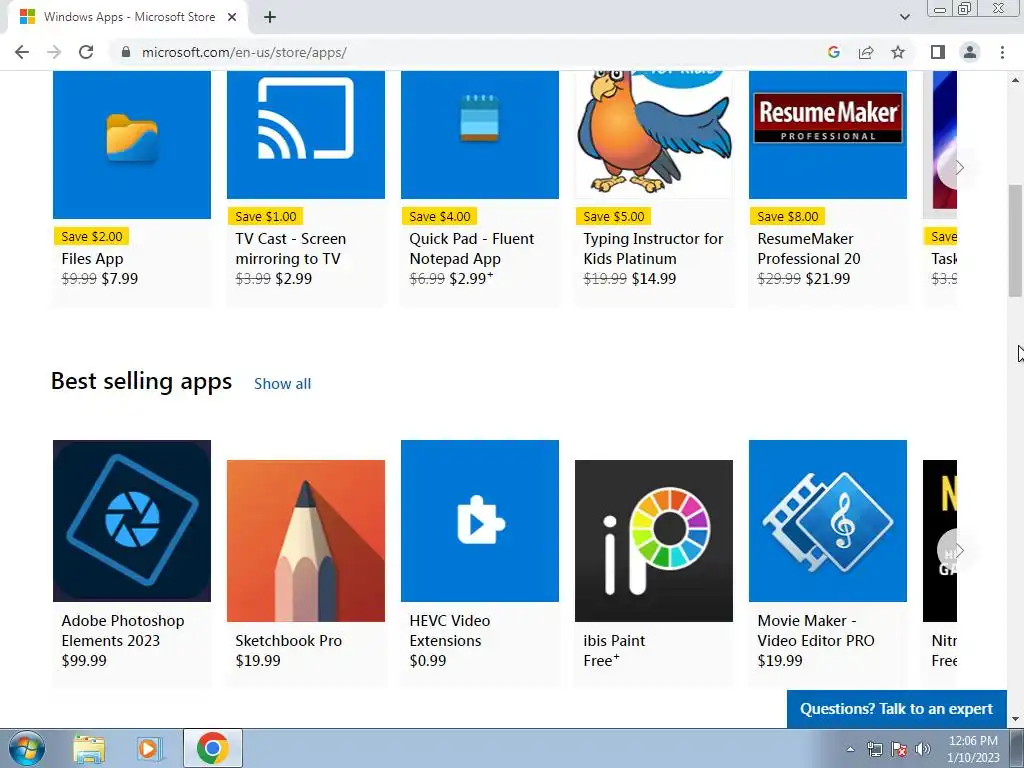Click the $0.99 price
Viewport: 1024px width, 768px height.
tap(428, 661)
